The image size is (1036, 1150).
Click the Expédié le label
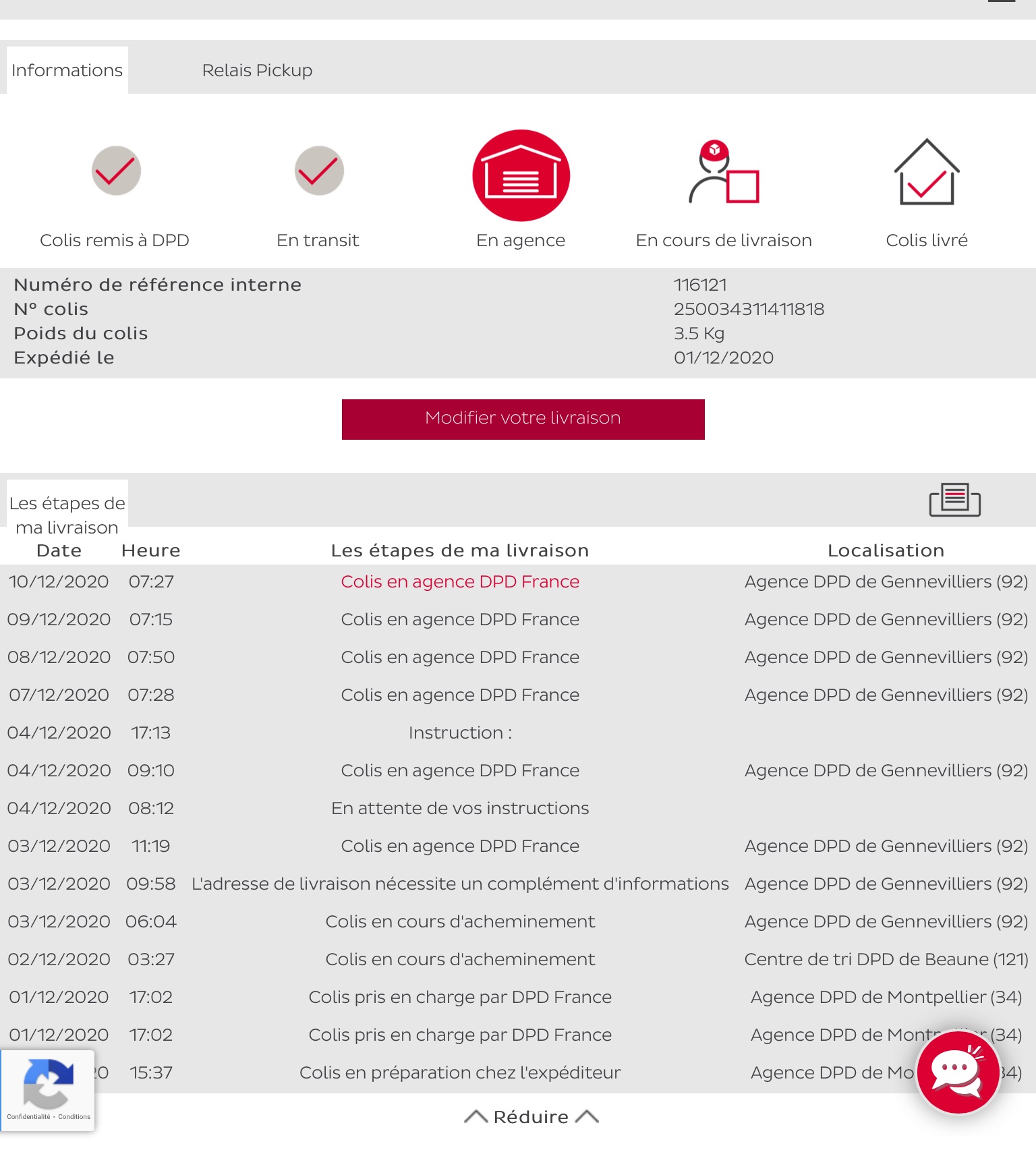point(64,357)
